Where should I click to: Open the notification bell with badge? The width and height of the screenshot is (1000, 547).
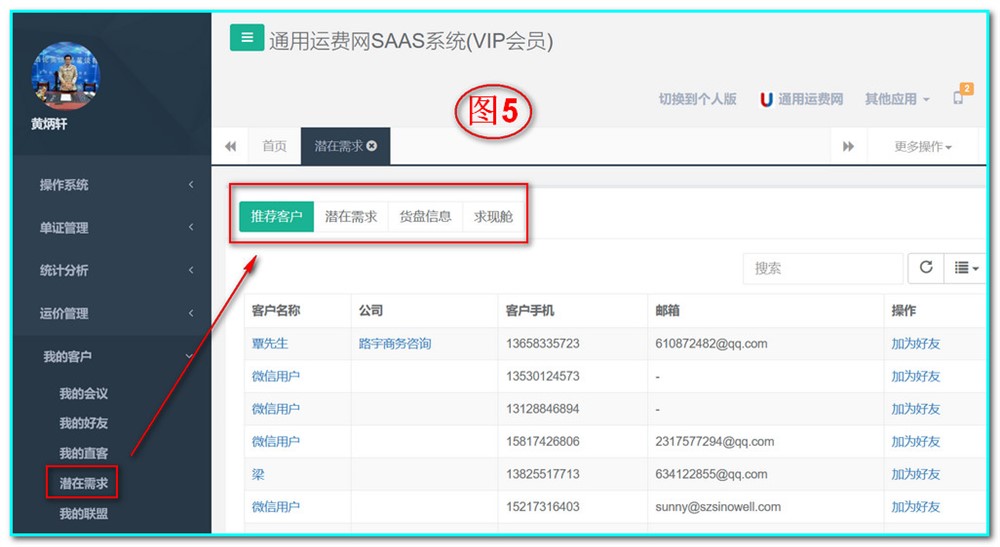(x=961, y=94)
